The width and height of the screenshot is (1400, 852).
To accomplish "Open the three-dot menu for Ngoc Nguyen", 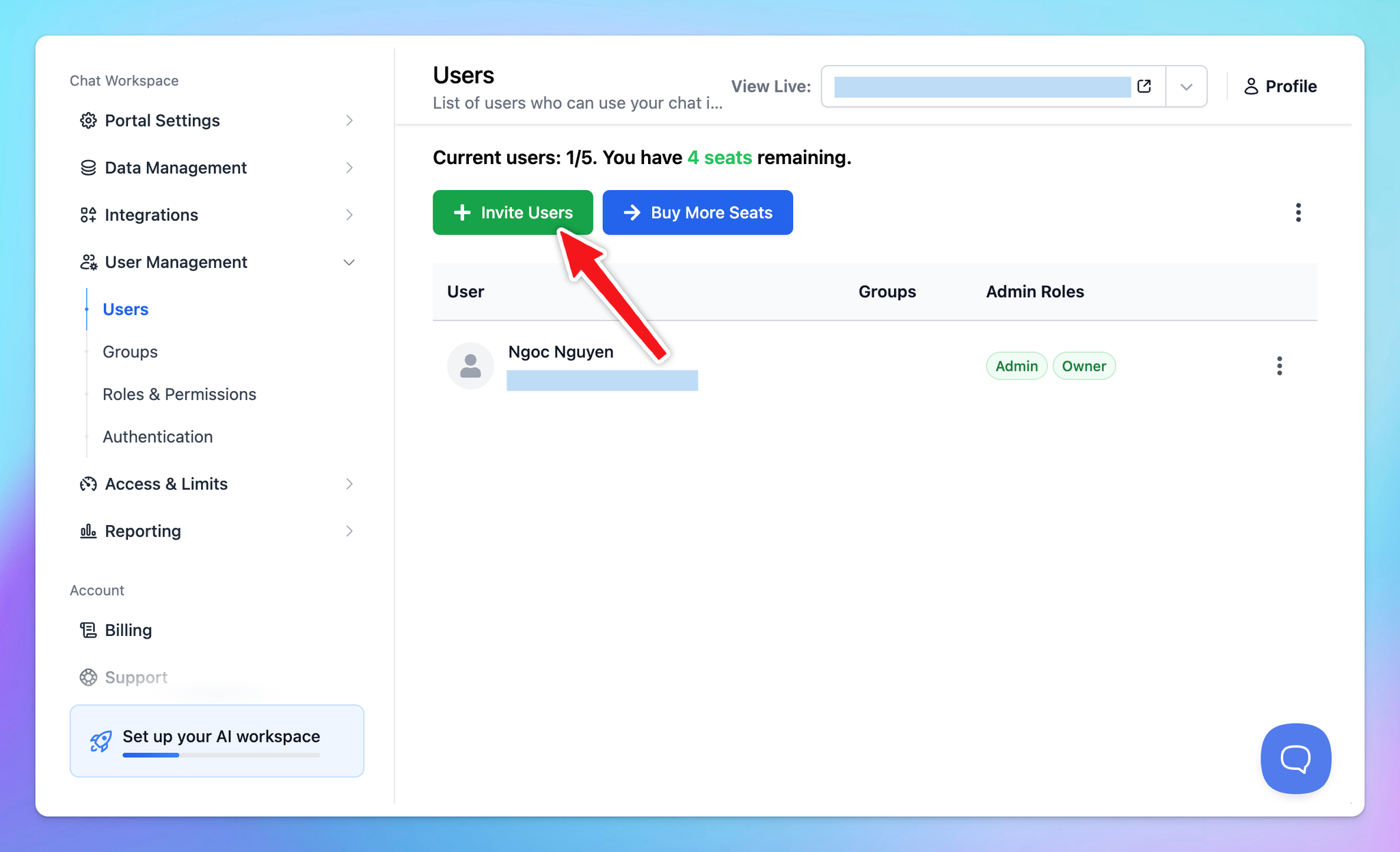I will [x=1279, y=366].
